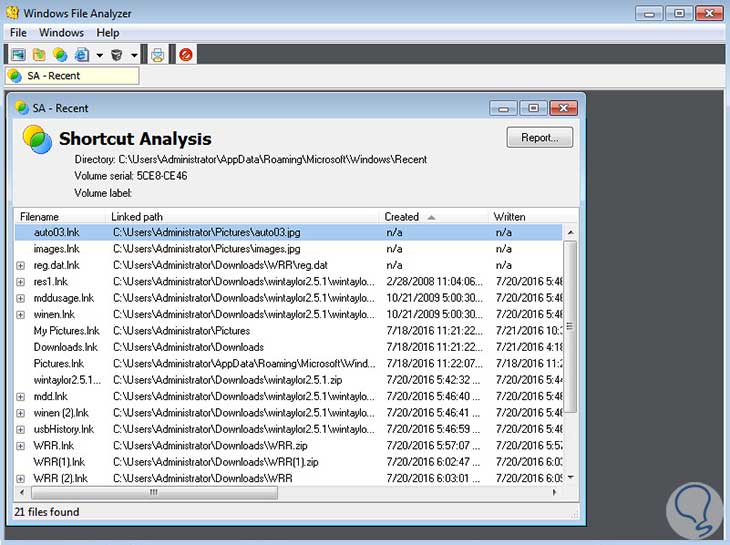Screen dimensions: 730x545
Task: Click written date 7/21/2016 in My Pictures.lnk row
Action: [x=529, y=331]
